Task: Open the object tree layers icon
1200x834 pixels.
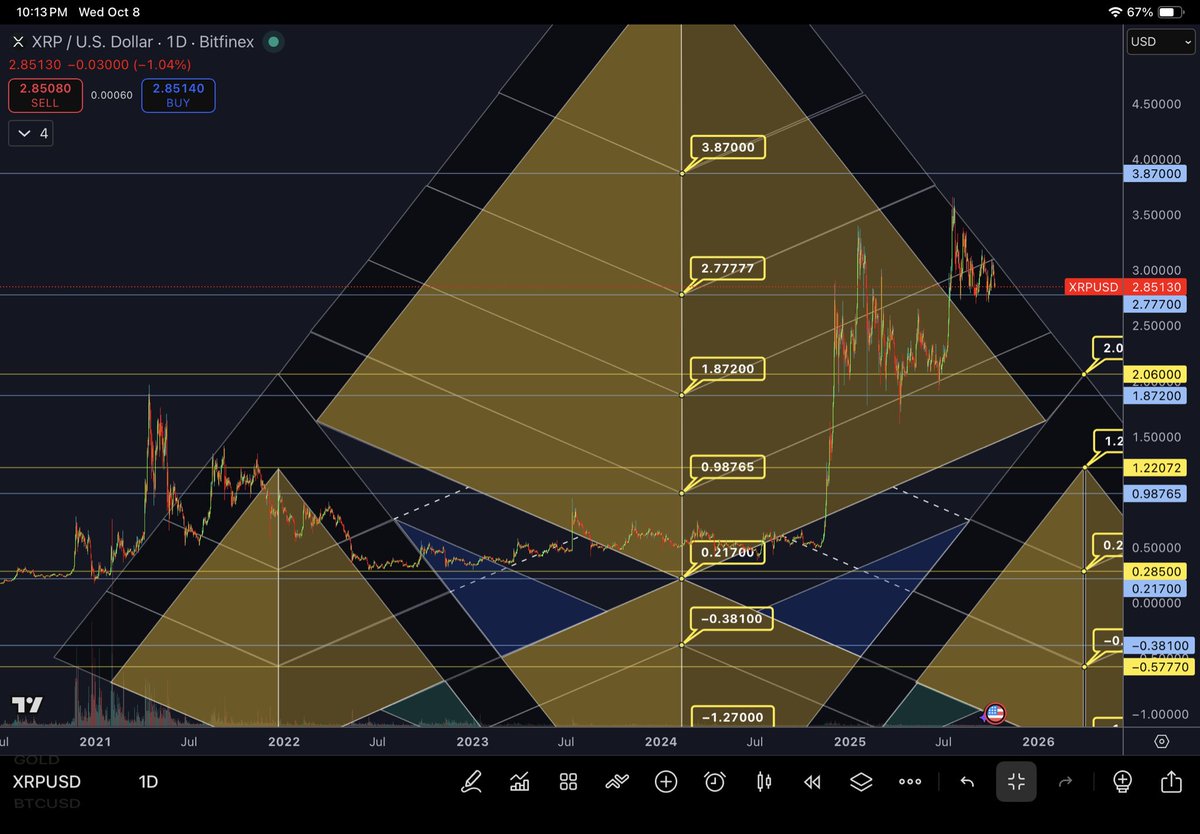Action: (x=861, y=782)
